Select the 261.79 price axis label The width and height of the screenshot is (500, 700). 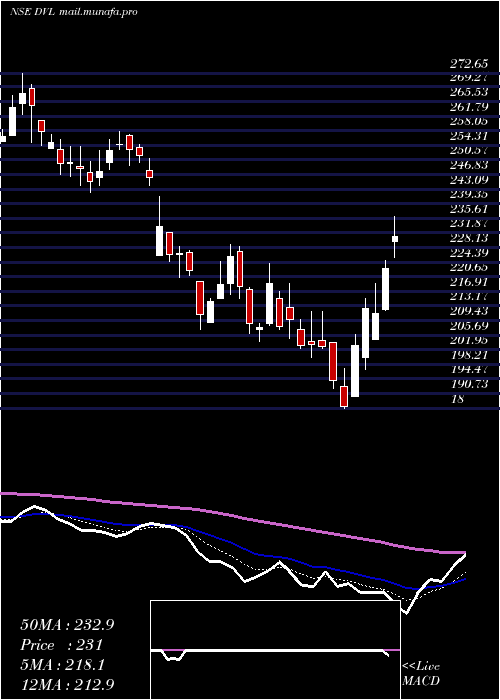click(469, 107)
